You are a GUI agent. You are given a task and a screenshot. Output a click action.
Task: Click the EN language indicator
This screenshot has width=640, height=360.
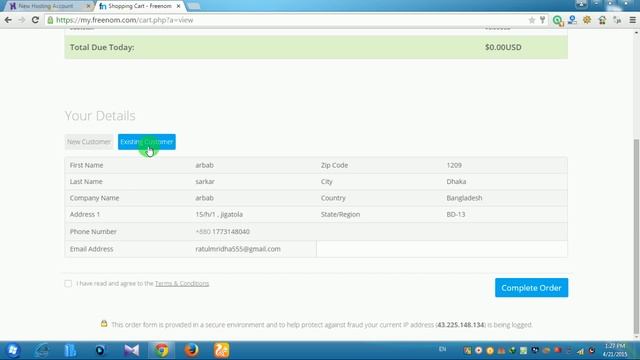(442, 349)
